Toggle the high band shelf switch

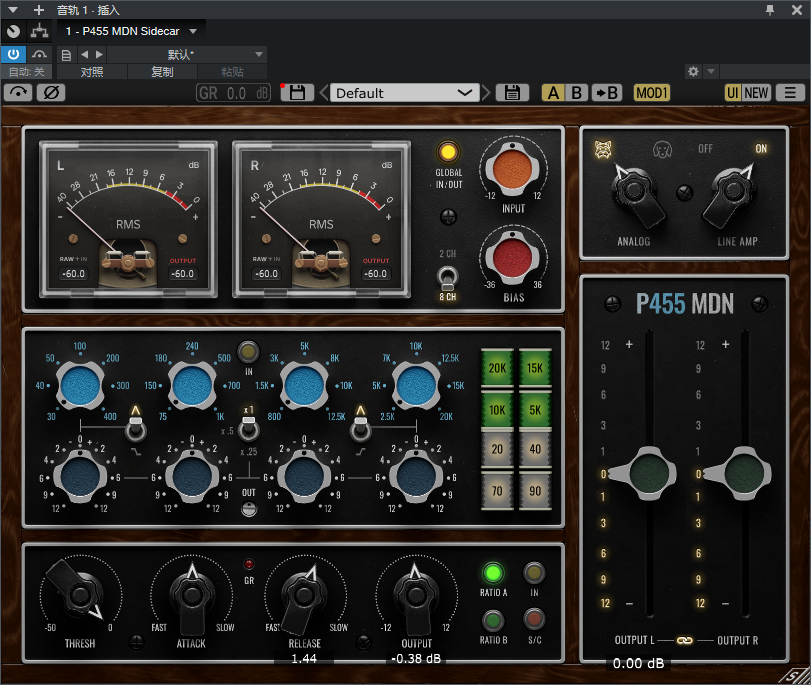point(361,429)
